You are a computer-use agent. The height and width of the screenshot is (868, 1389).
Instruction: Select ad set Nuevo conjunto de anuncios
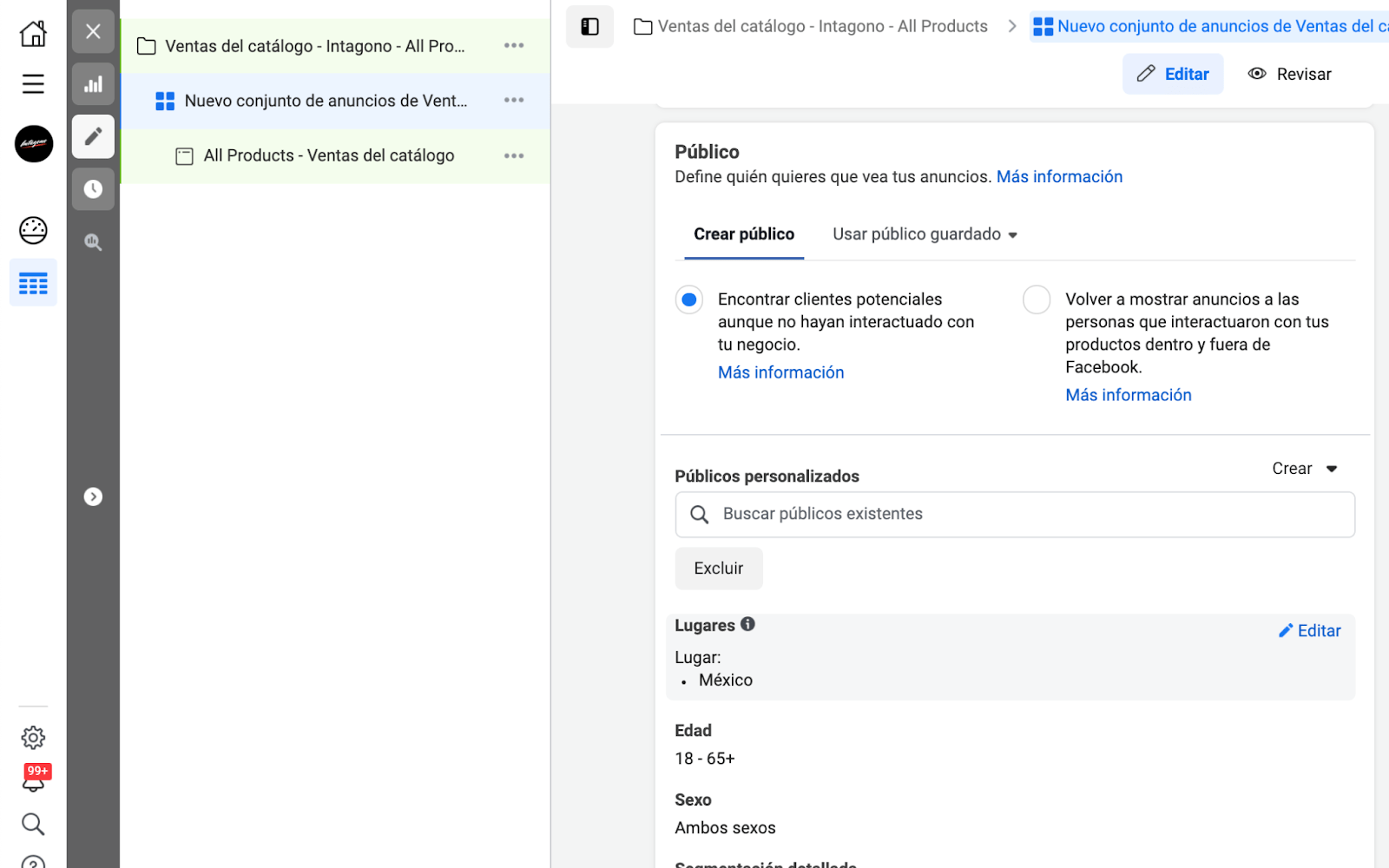pyautogui.click(x=326, y=101)
